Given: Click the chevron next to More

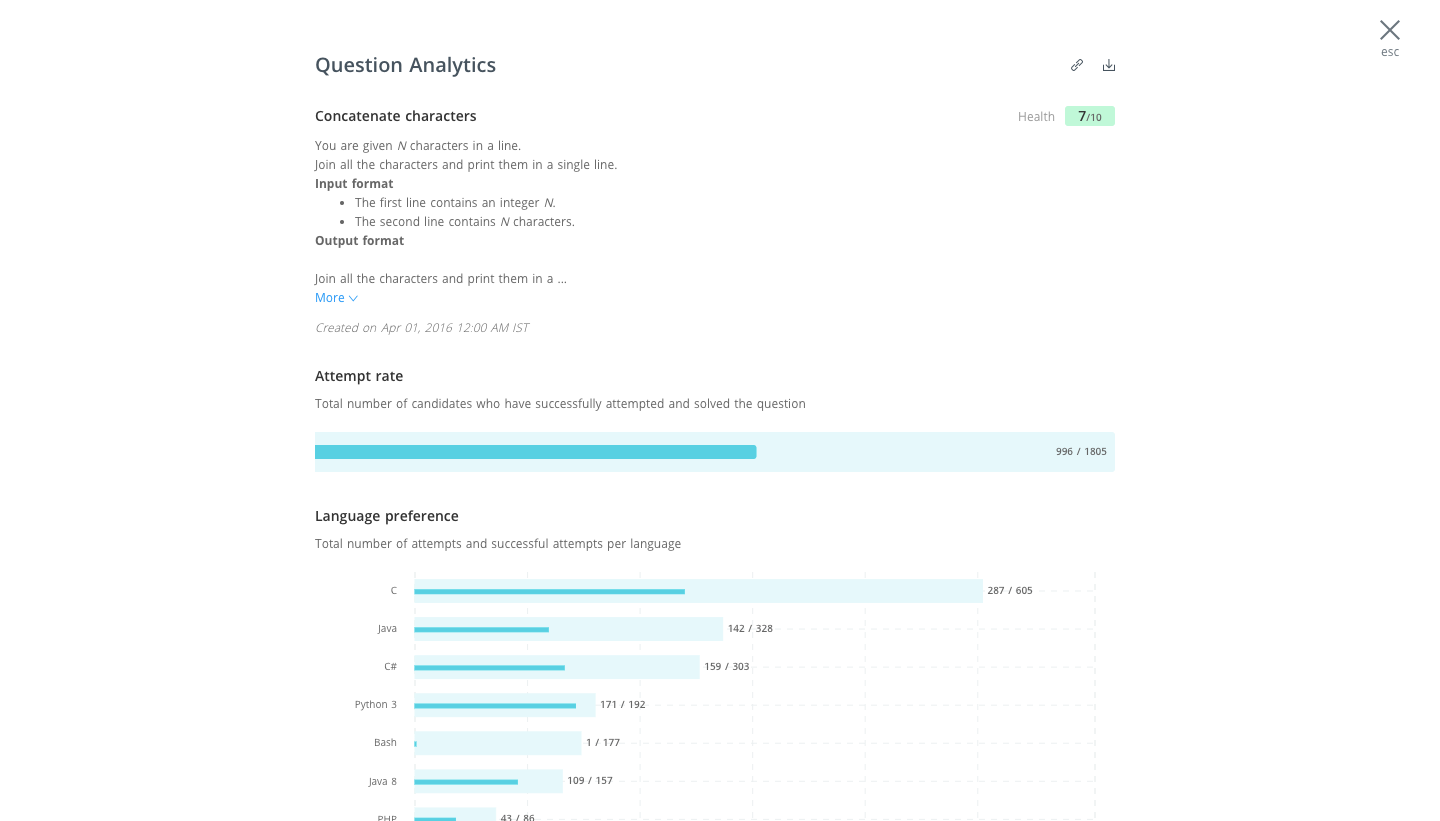Looking at the screenshot, I should 353,297.
